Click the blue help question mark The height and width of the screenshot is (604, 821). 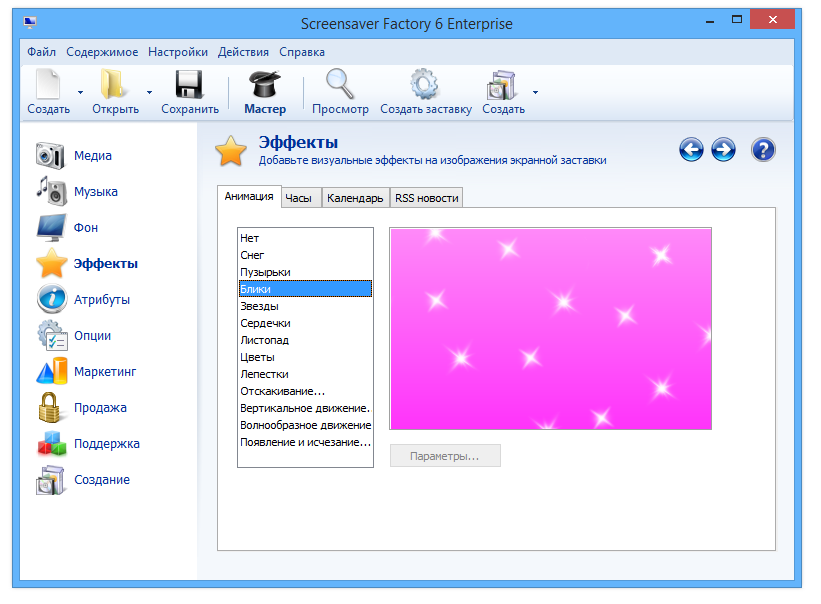tap(763, 150)
